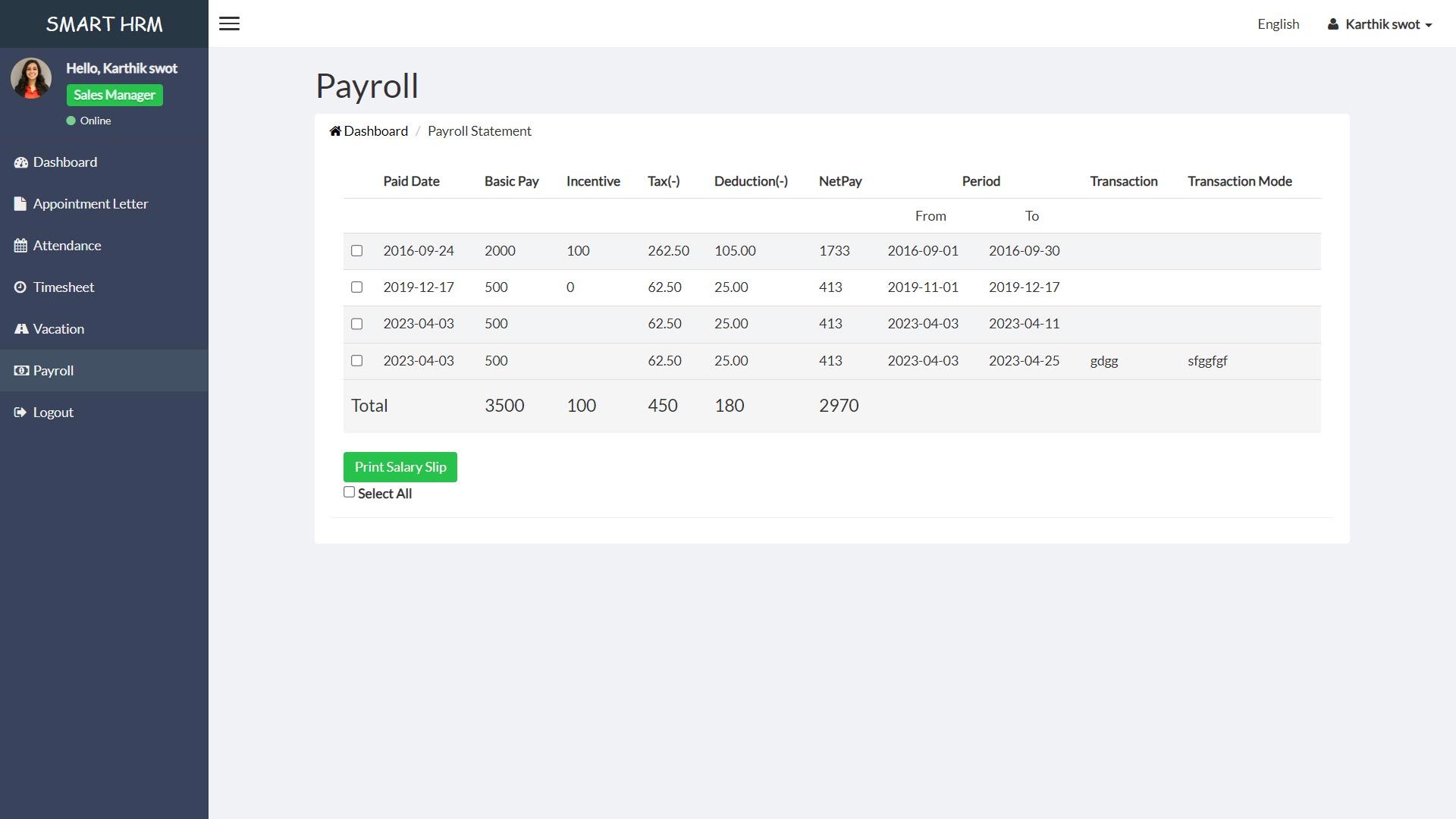Go to Attendance in the sidebar menu
Image resolution: width=1456 pixels, height=819 pixels.
(67, 246)
